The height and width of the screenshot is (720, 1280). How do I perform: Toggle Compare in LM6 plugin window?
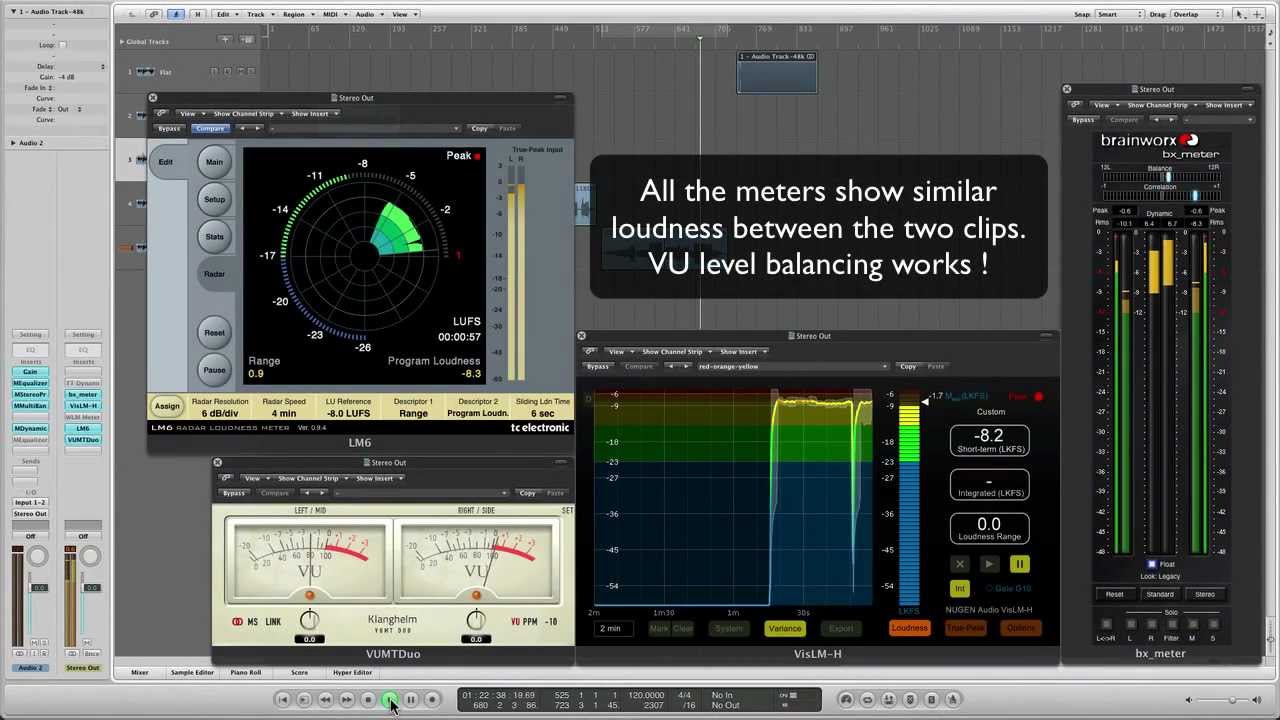210,128
